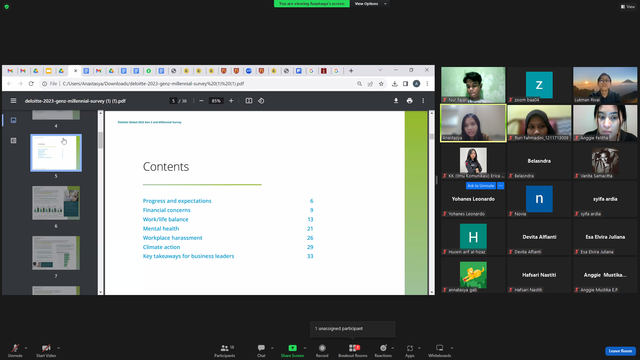Screen dimensions: 640x360
Task: Start Video in Zoom toolbar
Action: (x=46, y=350)
